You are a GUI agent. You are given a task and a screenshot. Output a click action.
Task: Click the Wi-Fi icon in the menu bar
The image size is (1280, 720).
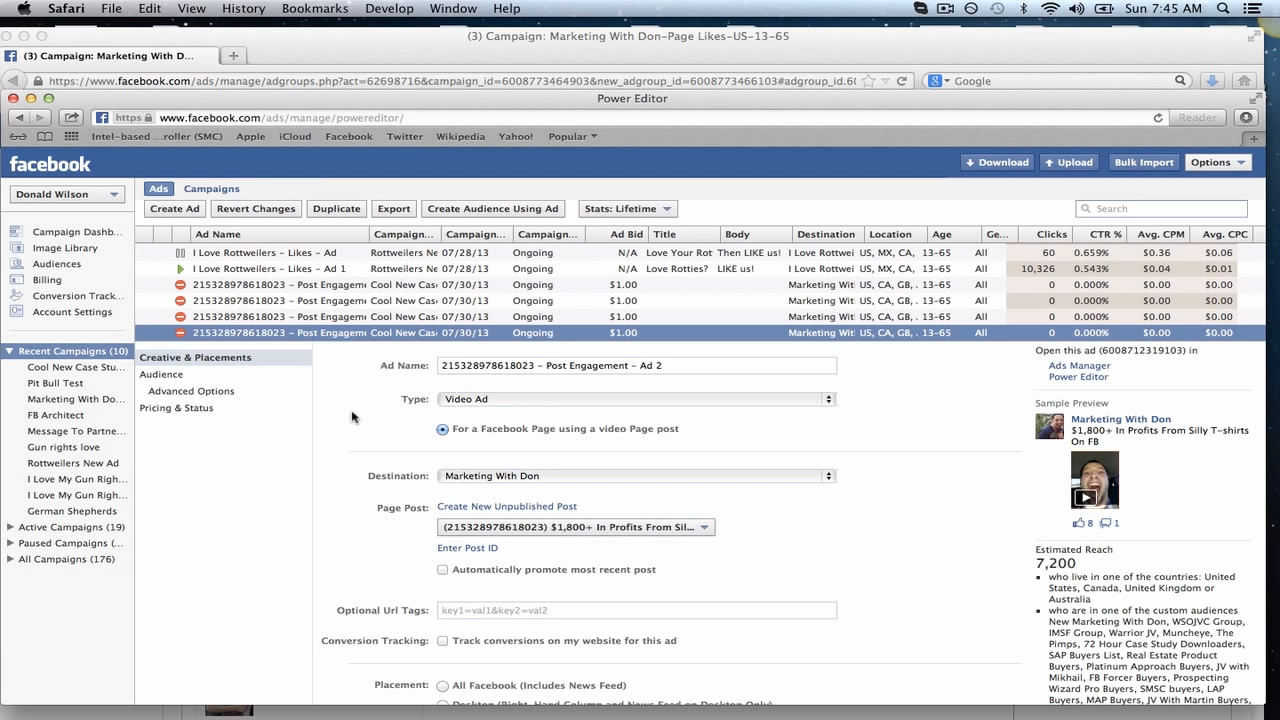pyautogui.click(x=1050, y=9)
